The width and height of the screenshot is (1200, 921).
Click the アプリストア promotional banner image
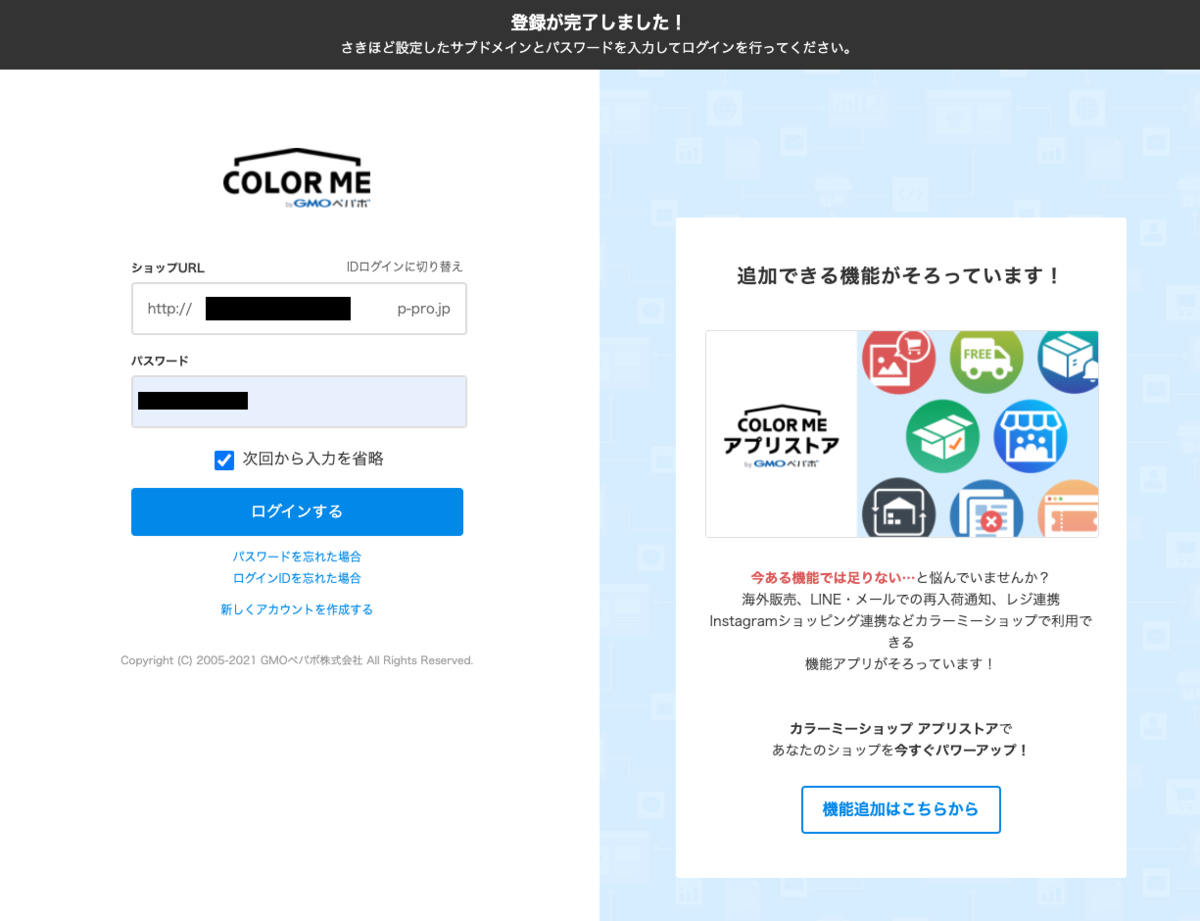coord(902,433)
